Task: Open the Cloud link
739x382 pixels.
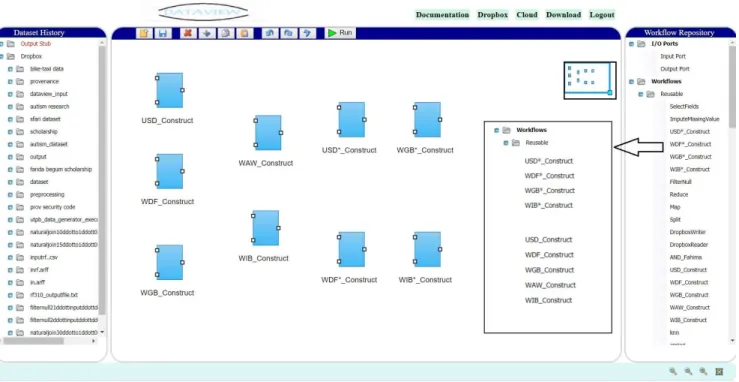Action: (527, 15)
